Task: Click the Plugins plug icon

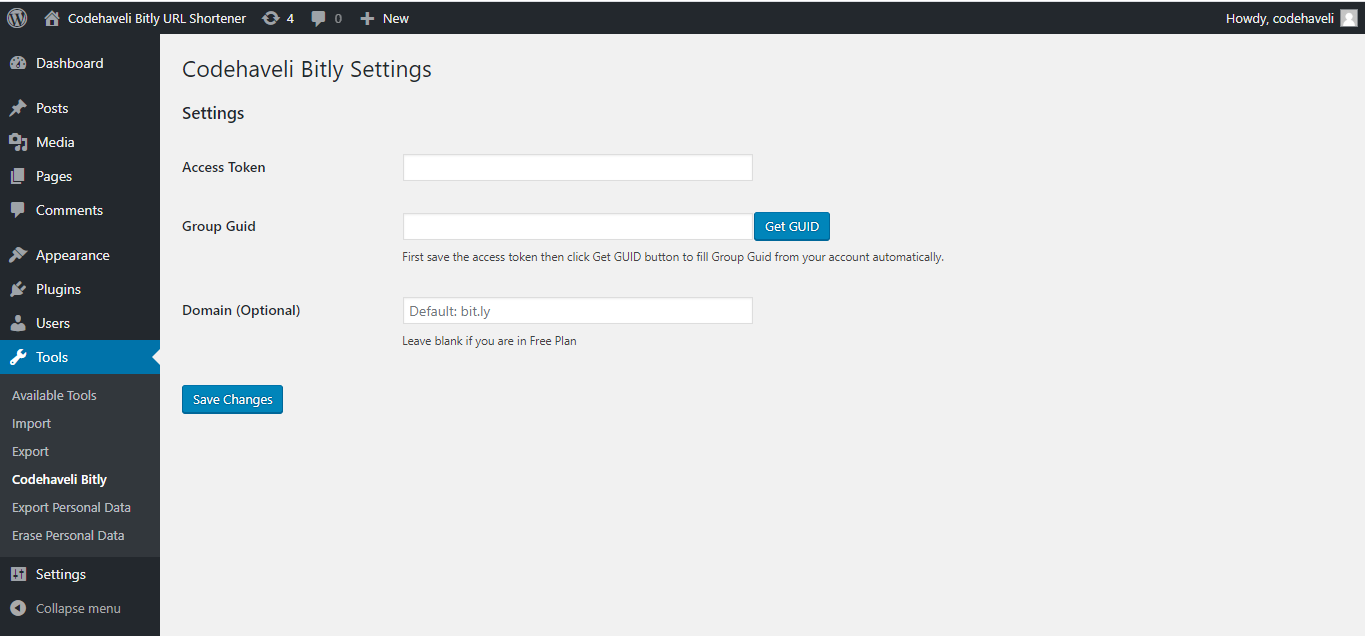Action: point(18,289)
